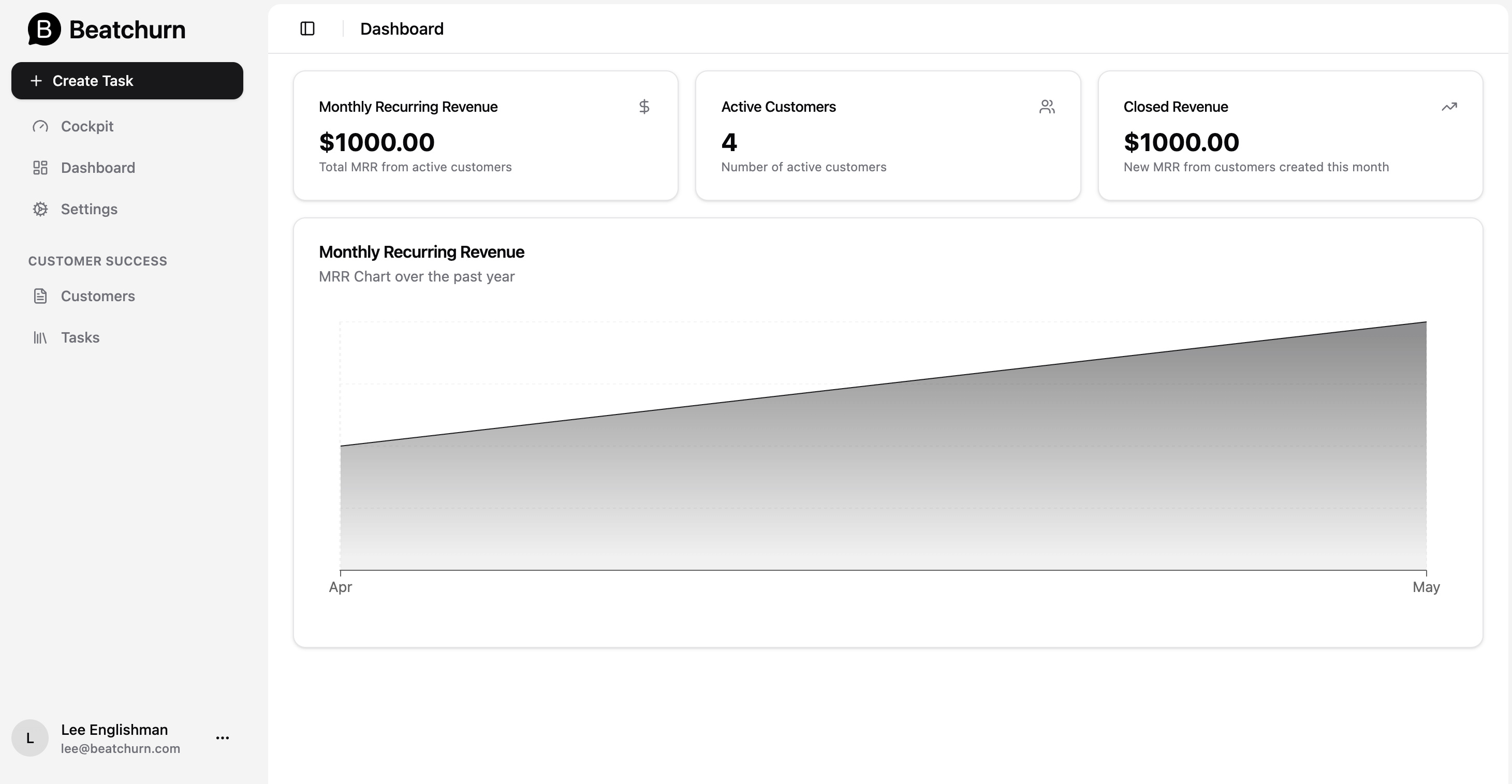Image resolution: width=1512 pixels, height=784 pixels.
Task: Open Cockpit from the sidebar
Action: pyautogui.click(x=87, y=126)
